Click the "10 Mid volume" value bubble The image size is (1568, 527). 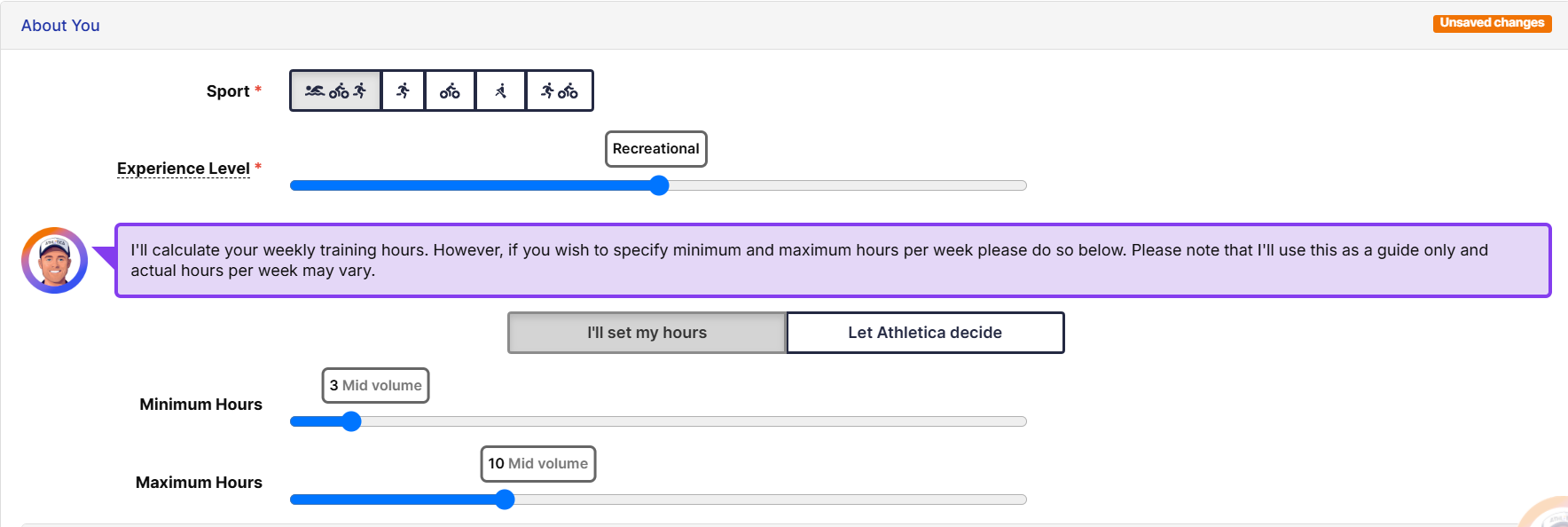point(537,464)
